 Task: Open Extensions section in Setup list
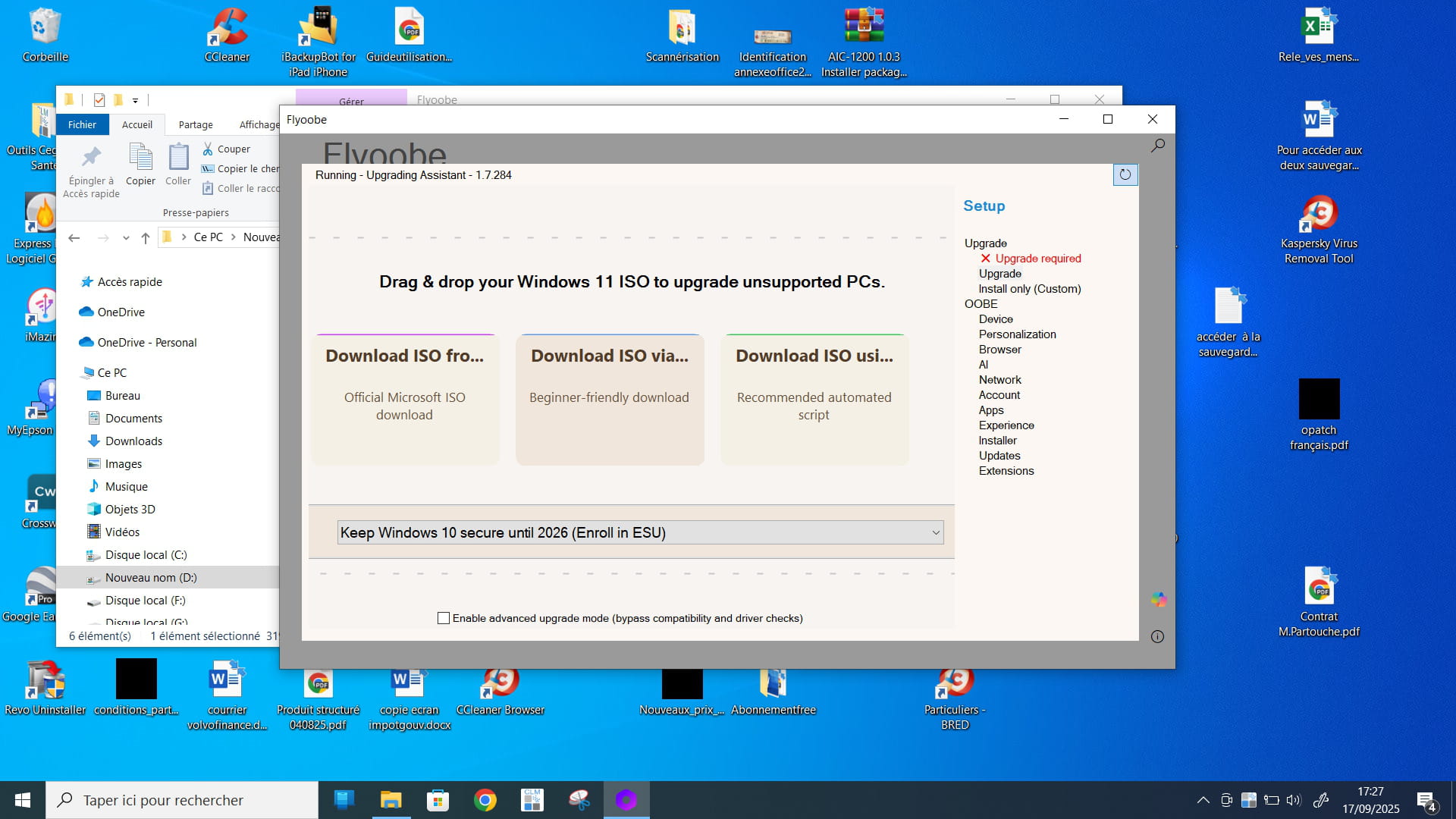tap(1006, 471)
